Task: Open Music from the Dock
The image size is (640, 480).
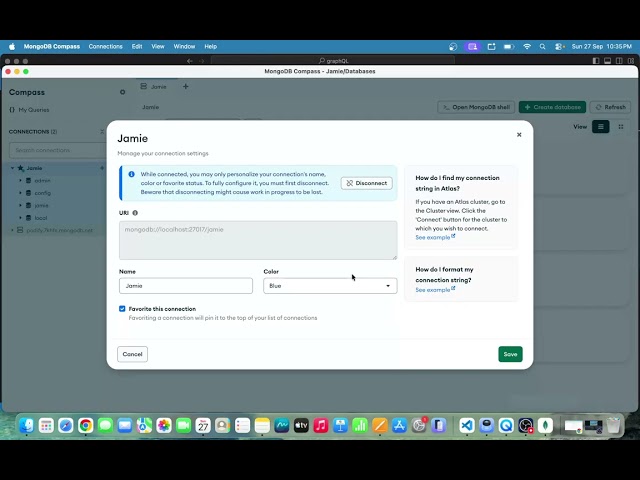Action: [x=321, y=426]
